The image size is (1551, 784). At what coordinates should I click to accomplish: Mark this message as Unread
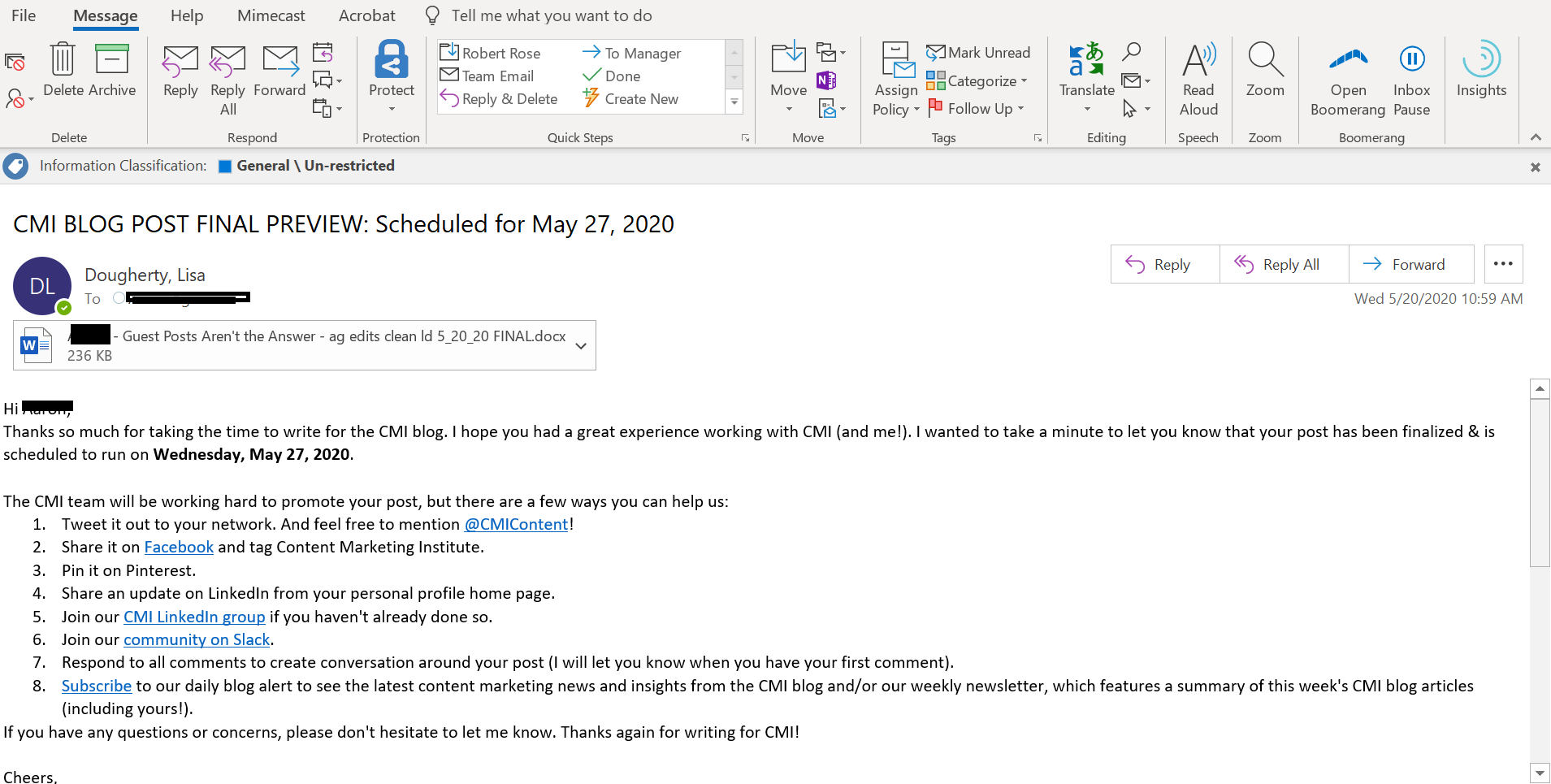tap(978, 53)
